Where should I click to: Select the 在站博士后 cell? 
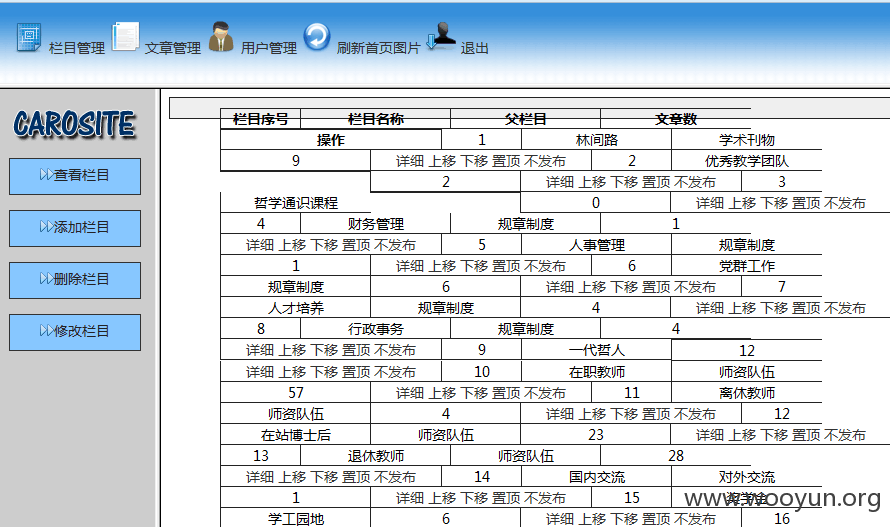pos(296,435)
